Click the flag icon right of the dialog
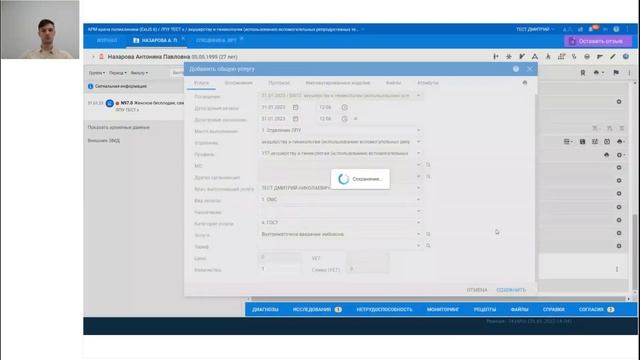 (616, 73)
